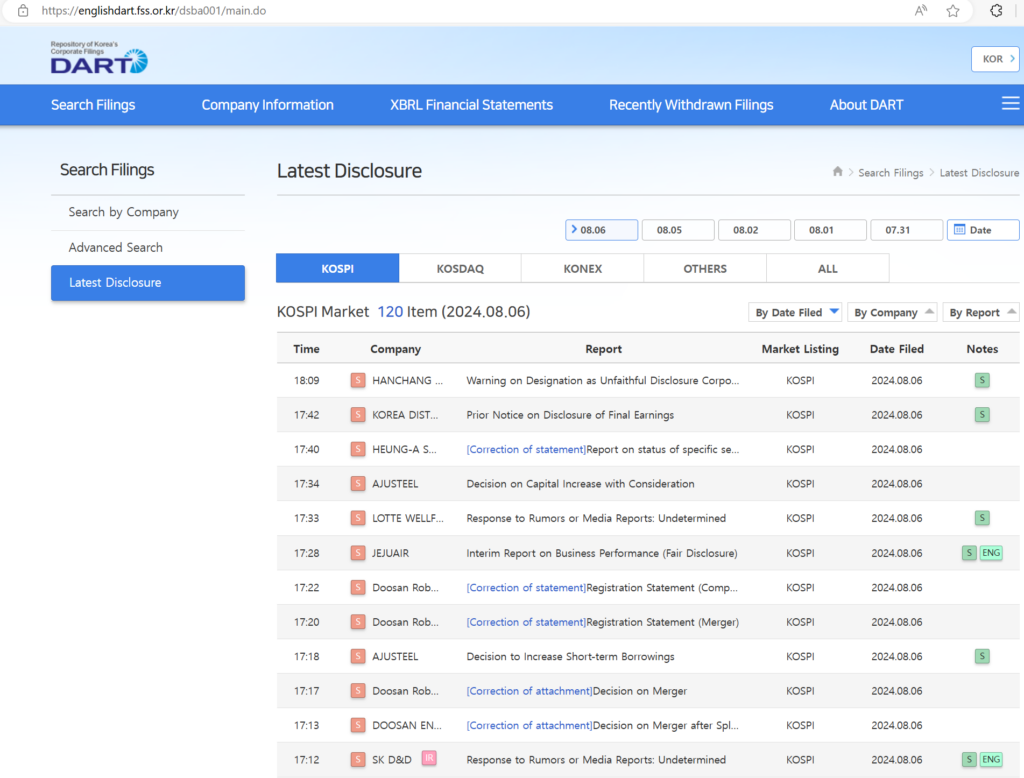Click the ENG badge in the SK D&D row
The height and width of the screenshot is (778, 1024).
coord(991,760)
